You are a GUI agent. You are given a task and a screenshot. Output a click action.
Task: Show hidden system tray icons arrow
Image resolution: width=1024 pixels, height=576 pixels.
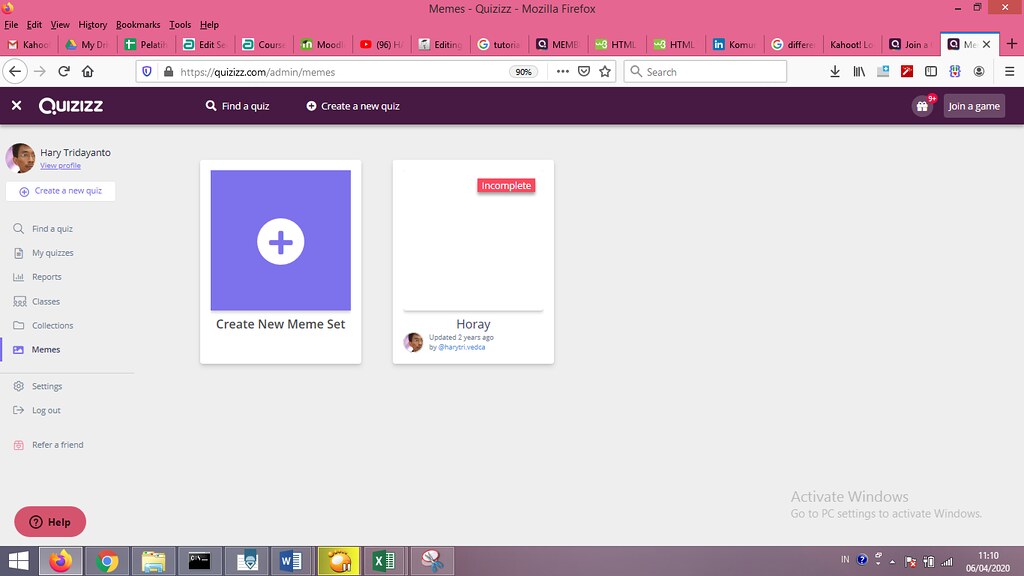click(892, 562)
